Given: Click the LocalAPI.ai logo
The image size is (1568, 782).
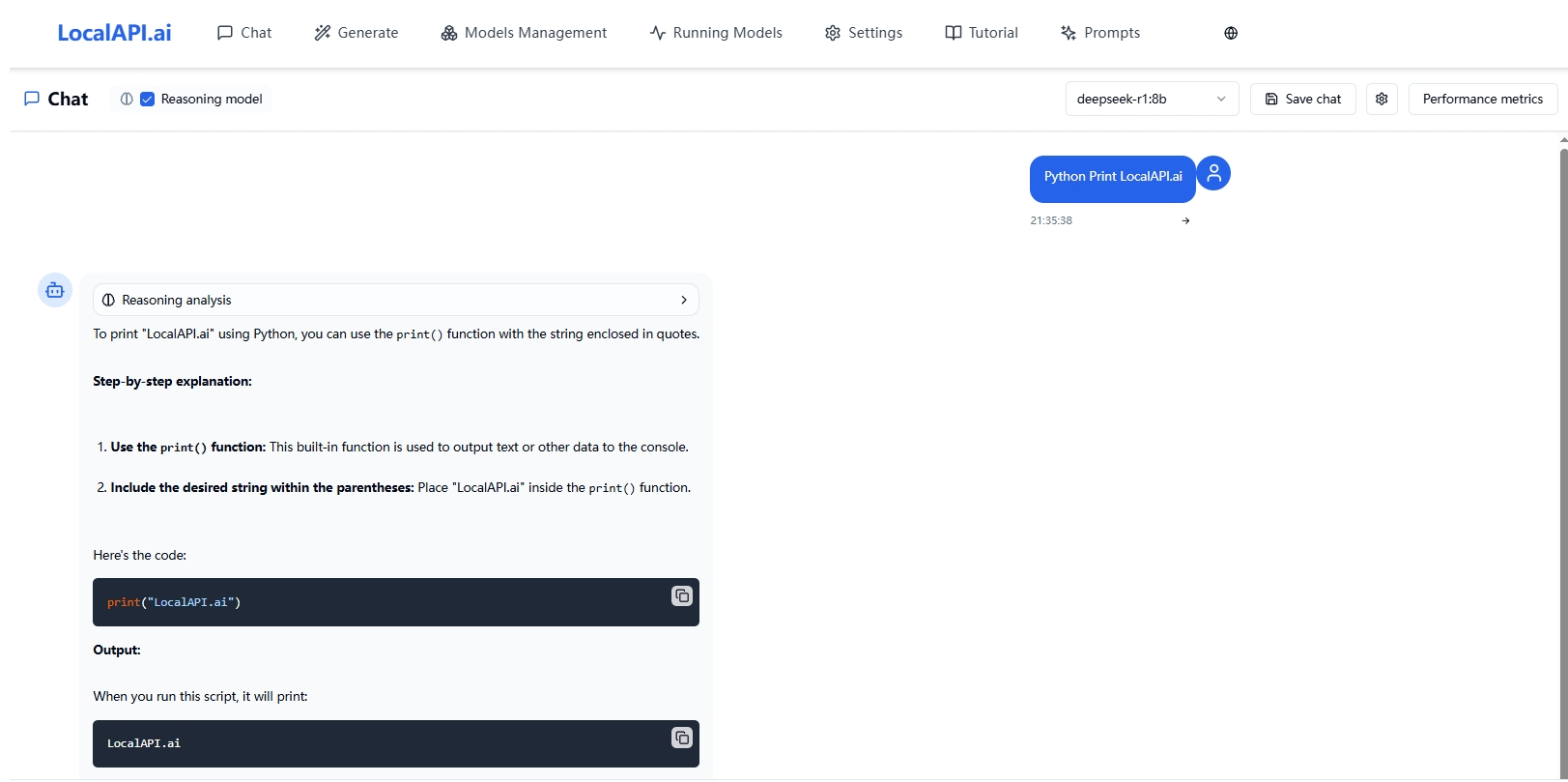Looking at the screenshot, I should pos(114,33).
